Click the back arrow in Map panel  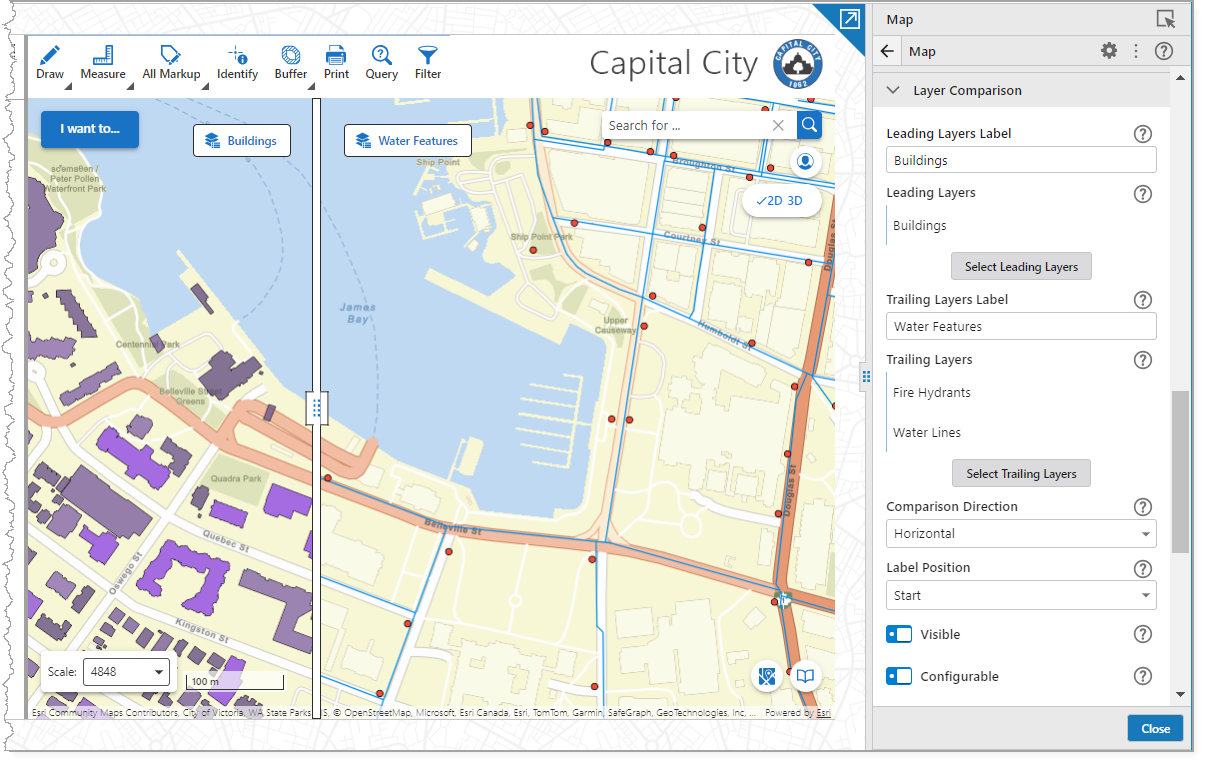(887, 51)
